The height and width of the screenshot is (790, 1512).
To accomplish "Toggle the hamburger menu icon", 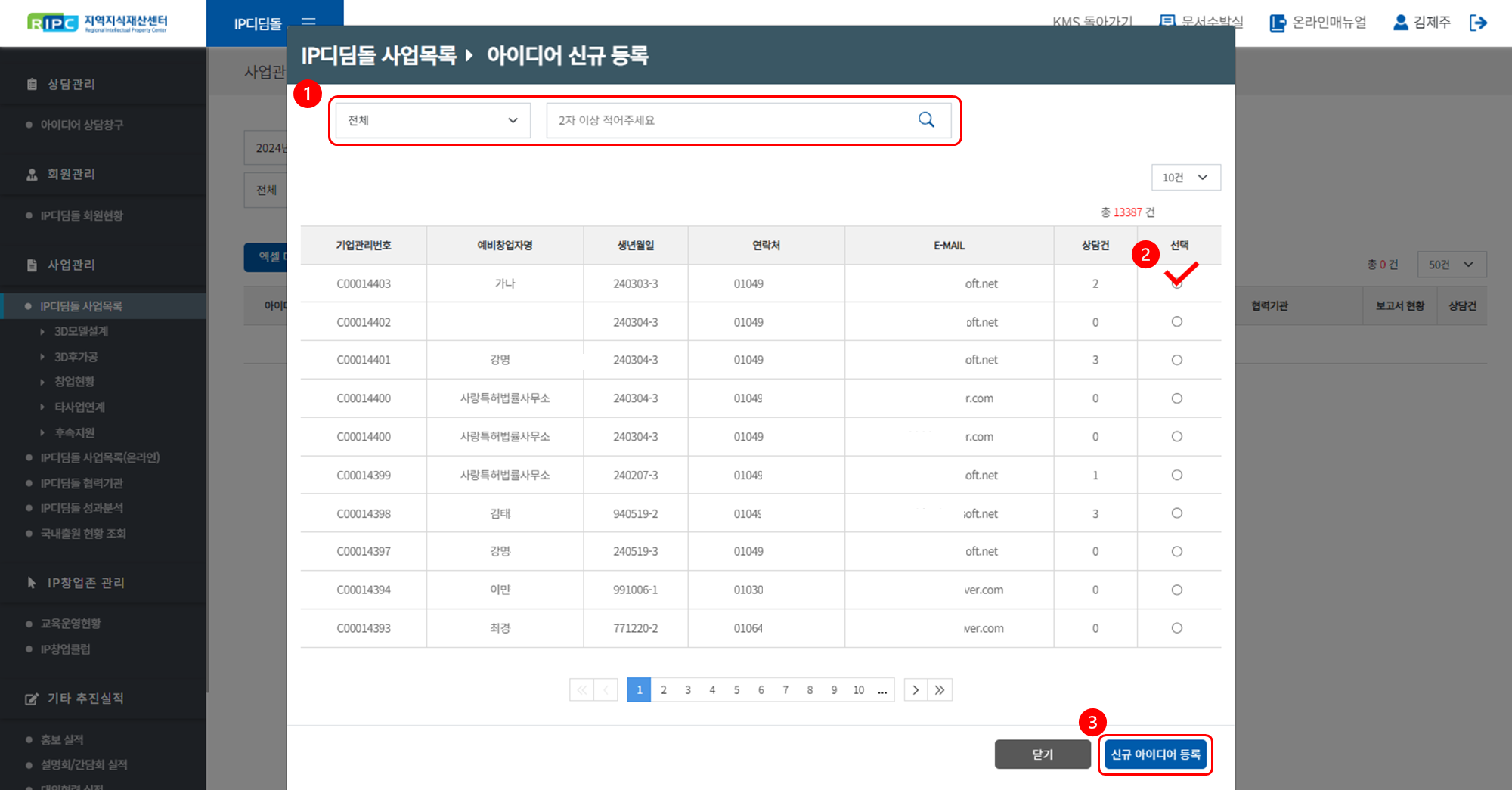I will (308, 21).
